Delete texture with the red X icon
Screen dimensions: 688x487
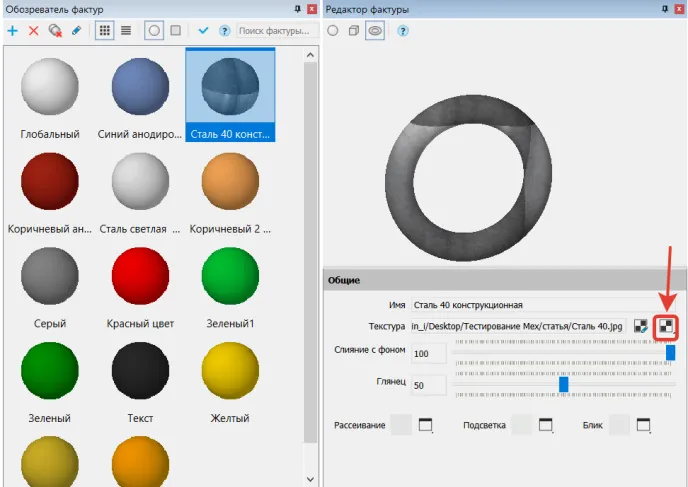[x=34, y=31]
